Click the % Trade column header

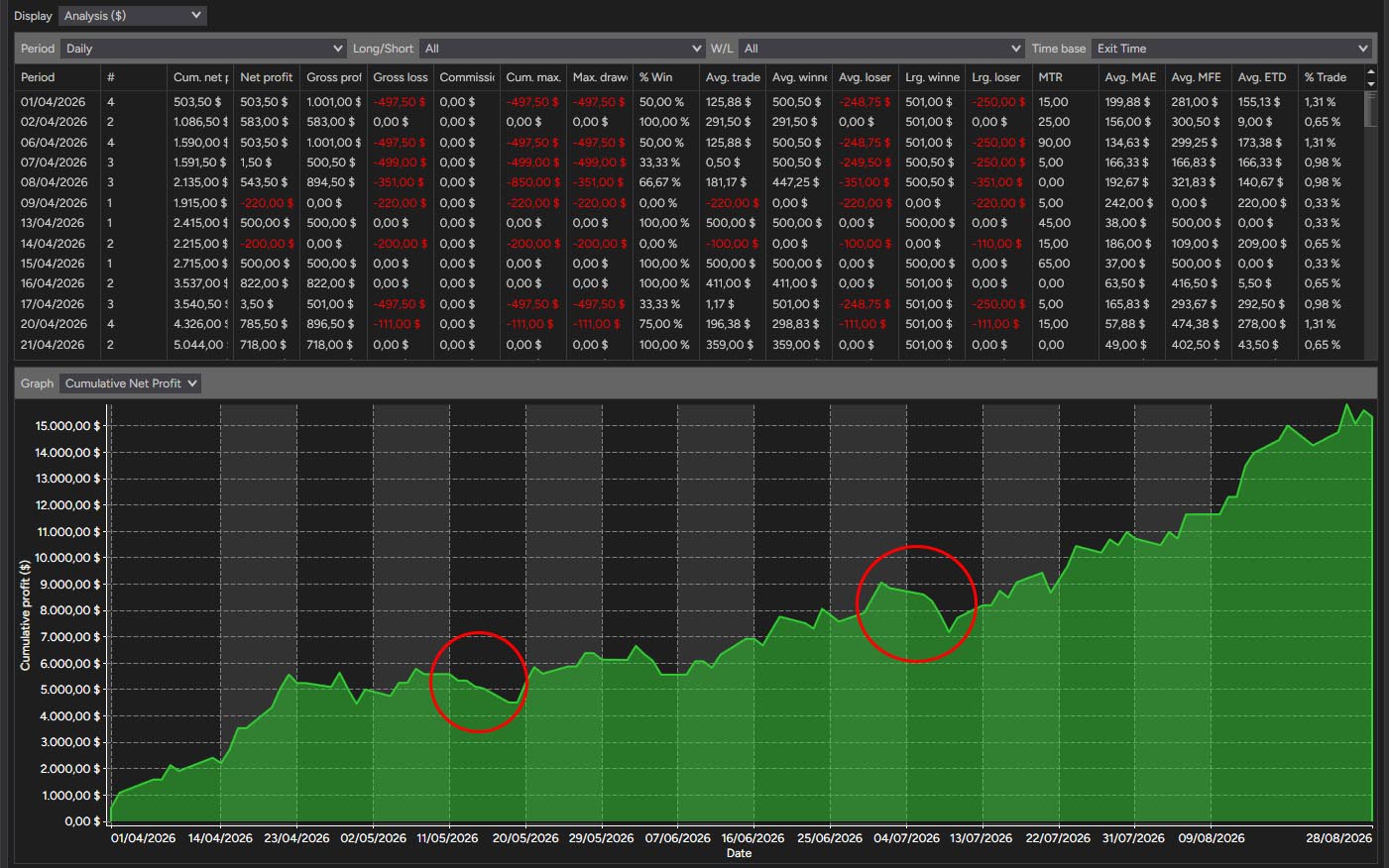click(x=1330, y=77)
